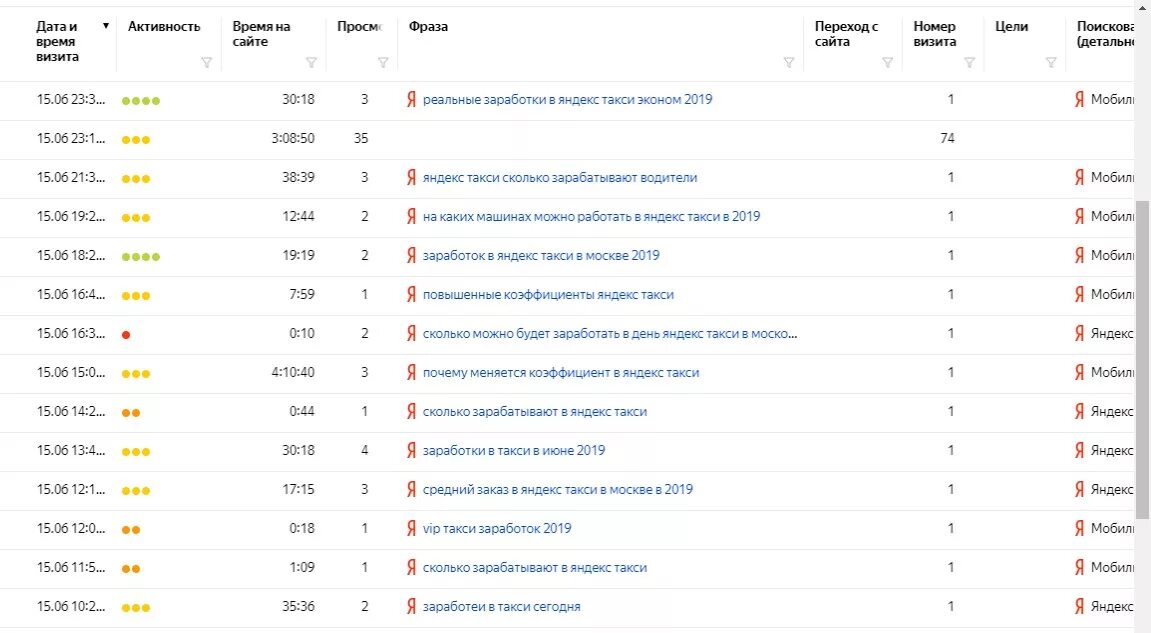
Task: Click the vertical scrollbar thumb
Action: [1142, 358]
